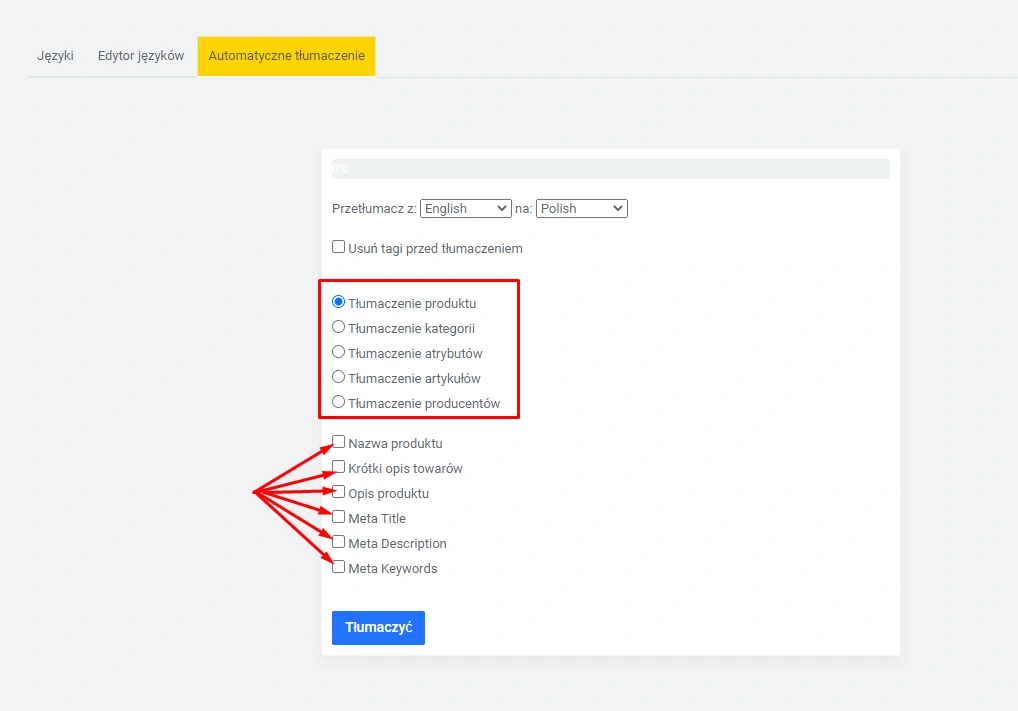Switch to the Edytor języków tab
1018x711 pixels.
(x=141, y=56)
